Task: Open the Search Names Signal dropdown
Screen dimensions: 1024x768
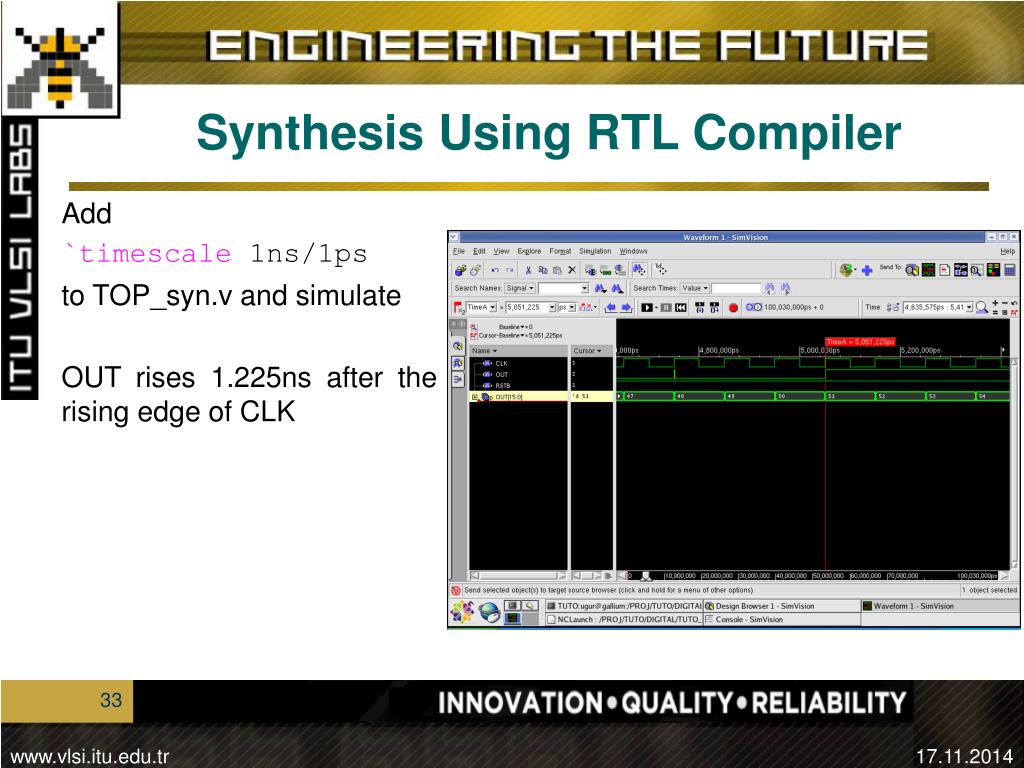Action: click(x=520, y=288)
